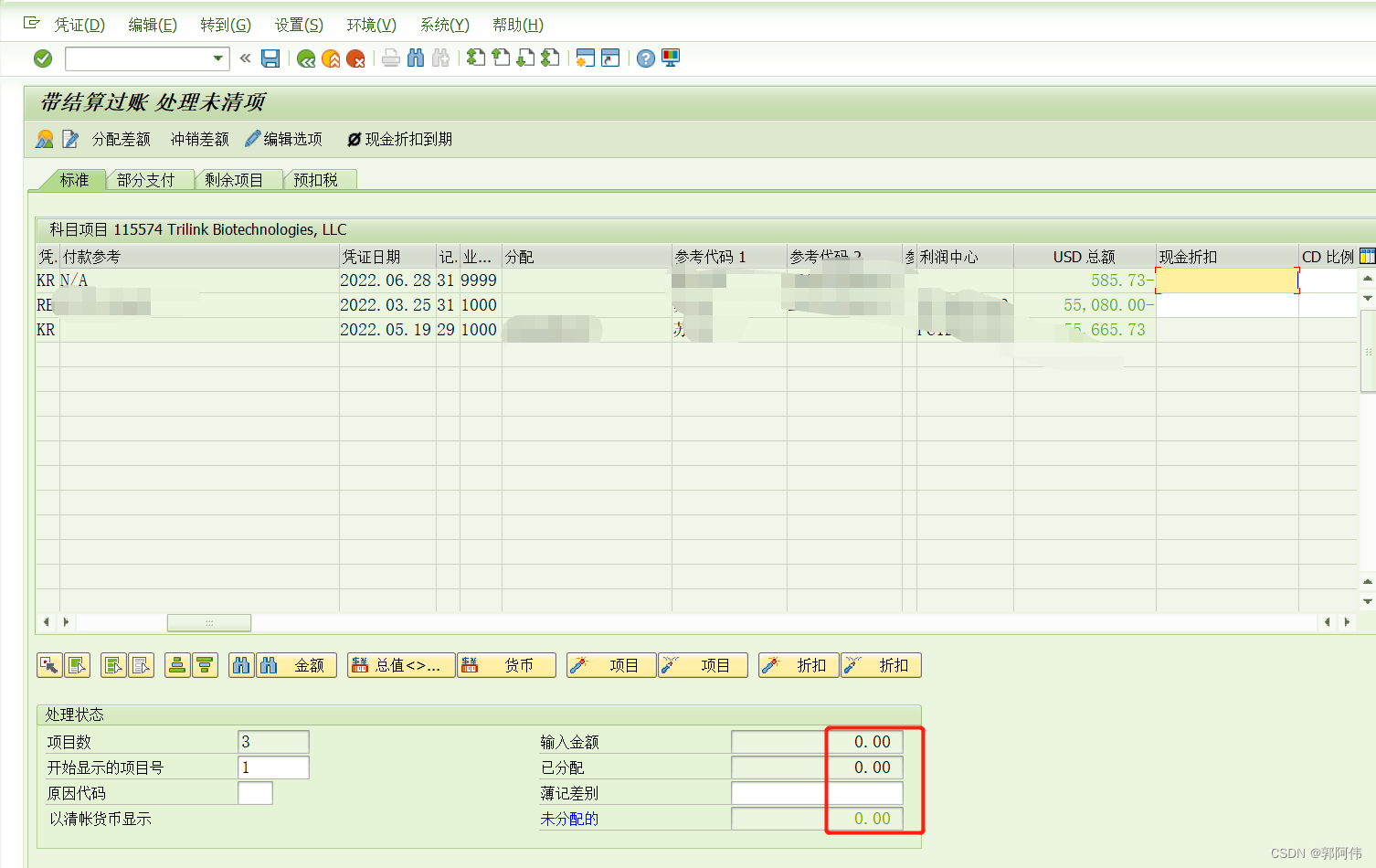
Task: Click the green Back arrow icon
Action: (306, 58)
